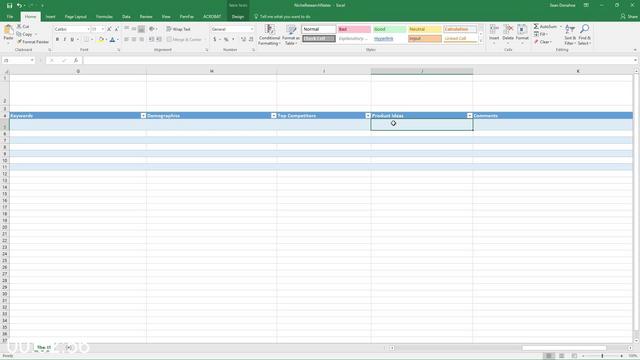Apply Percent style format
Viewport: 640px width, 360px height.
pos(226,40)
